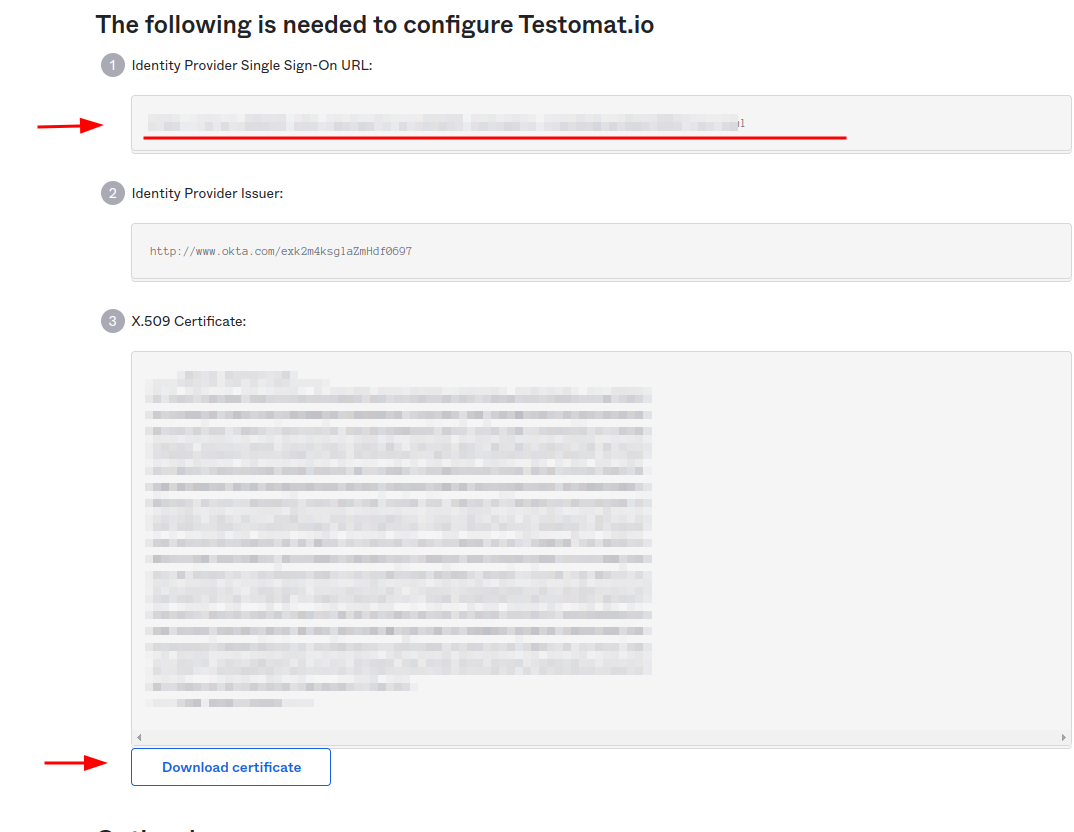
Task: Click the Identity Provider Issuer URL text
Action: click(281, 251)
